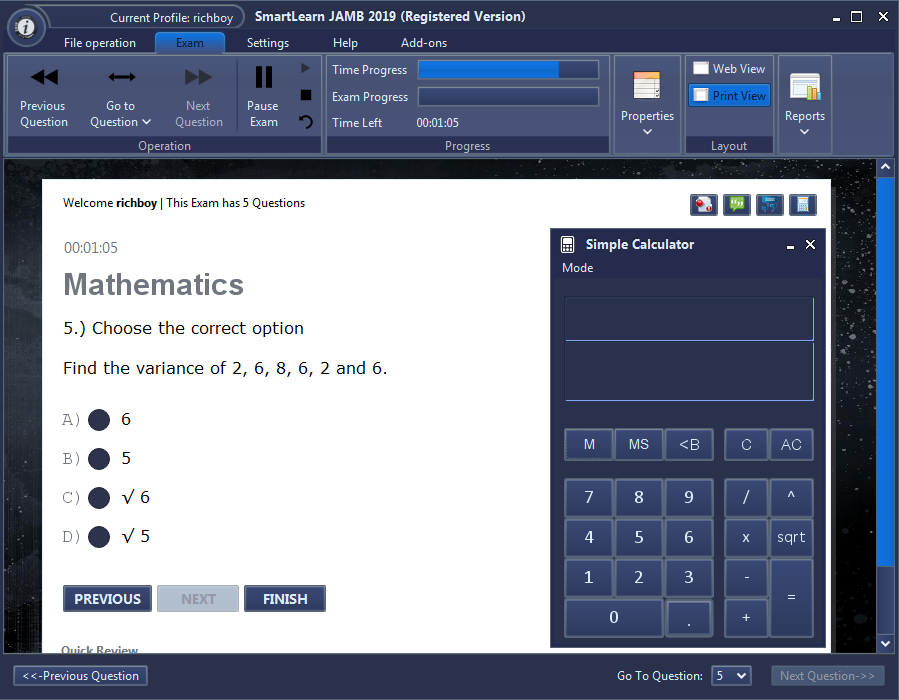
Task: Click the exam page vertical scrollbar
Action: click(x=885, y=370)
